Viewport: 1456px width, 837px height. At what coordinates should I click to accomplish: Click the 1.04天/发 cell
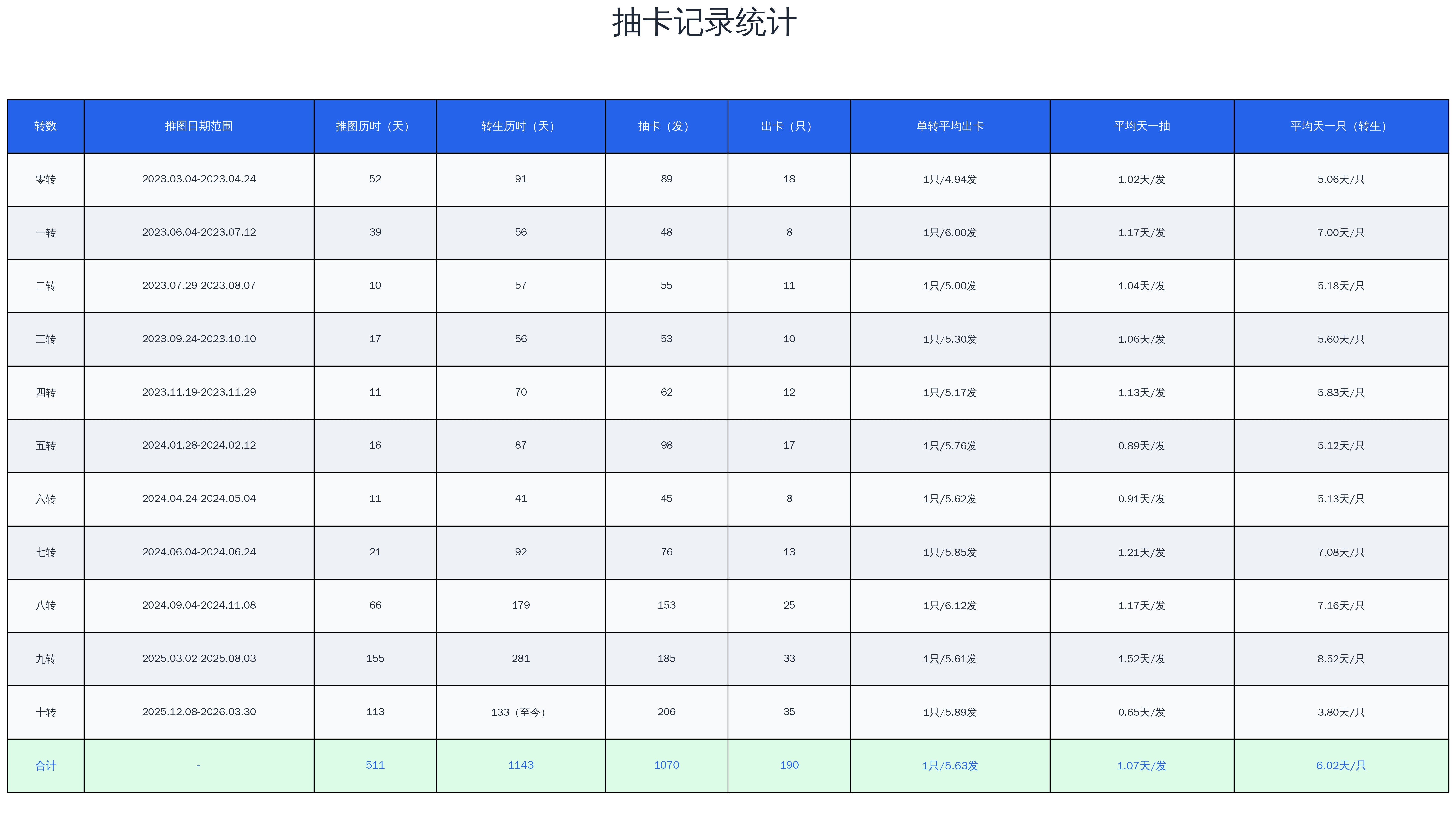tap(1142, 286)
